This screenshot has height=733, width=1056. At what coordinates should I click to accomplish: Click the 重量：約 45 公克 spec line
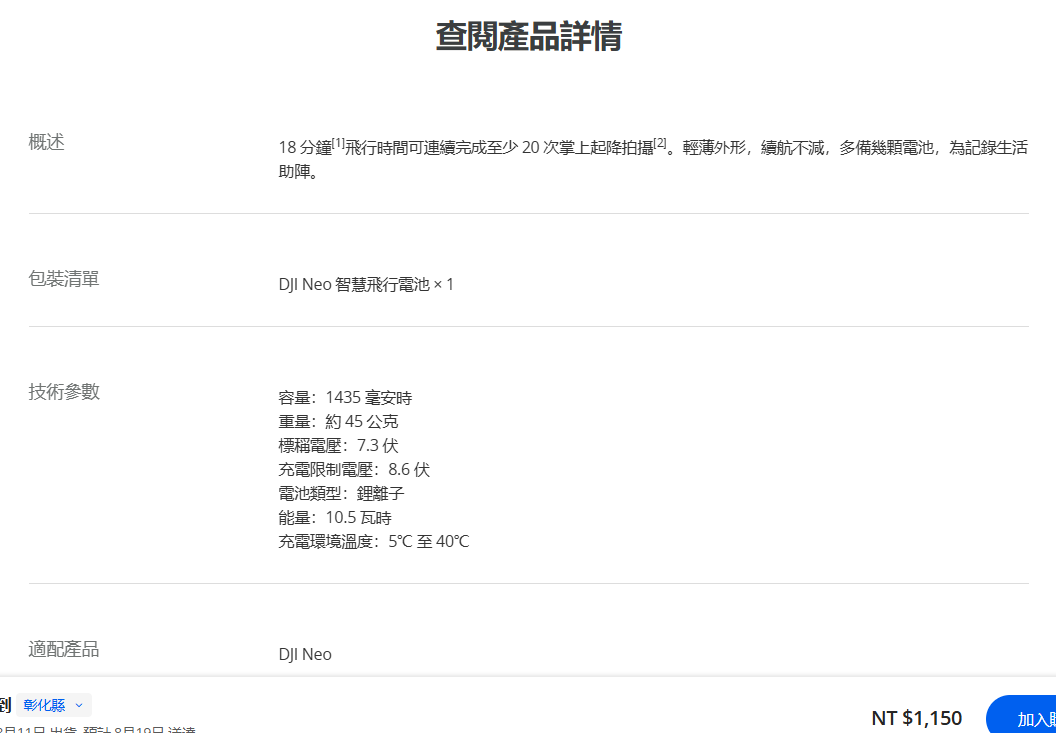[339, 422]
